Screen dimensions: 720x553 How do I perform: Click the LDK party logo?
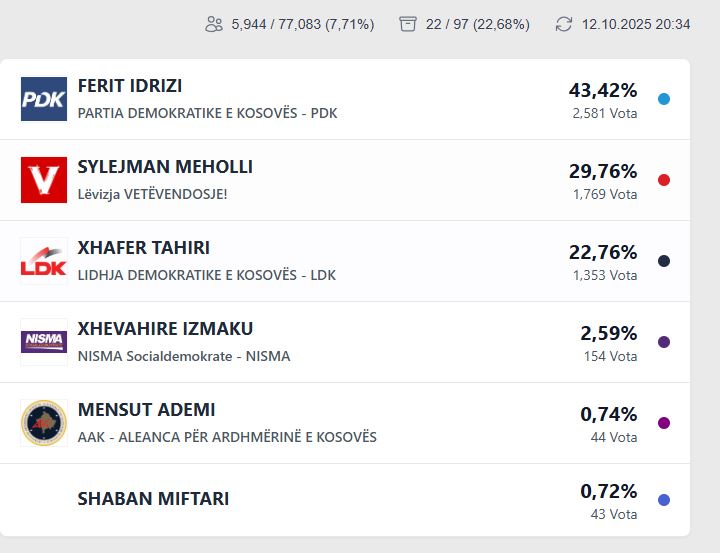coord(44,261)
